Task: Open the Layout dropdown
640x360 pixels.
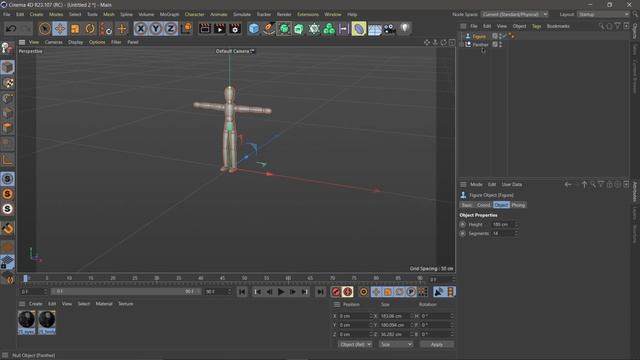Action: coord(604,14)
